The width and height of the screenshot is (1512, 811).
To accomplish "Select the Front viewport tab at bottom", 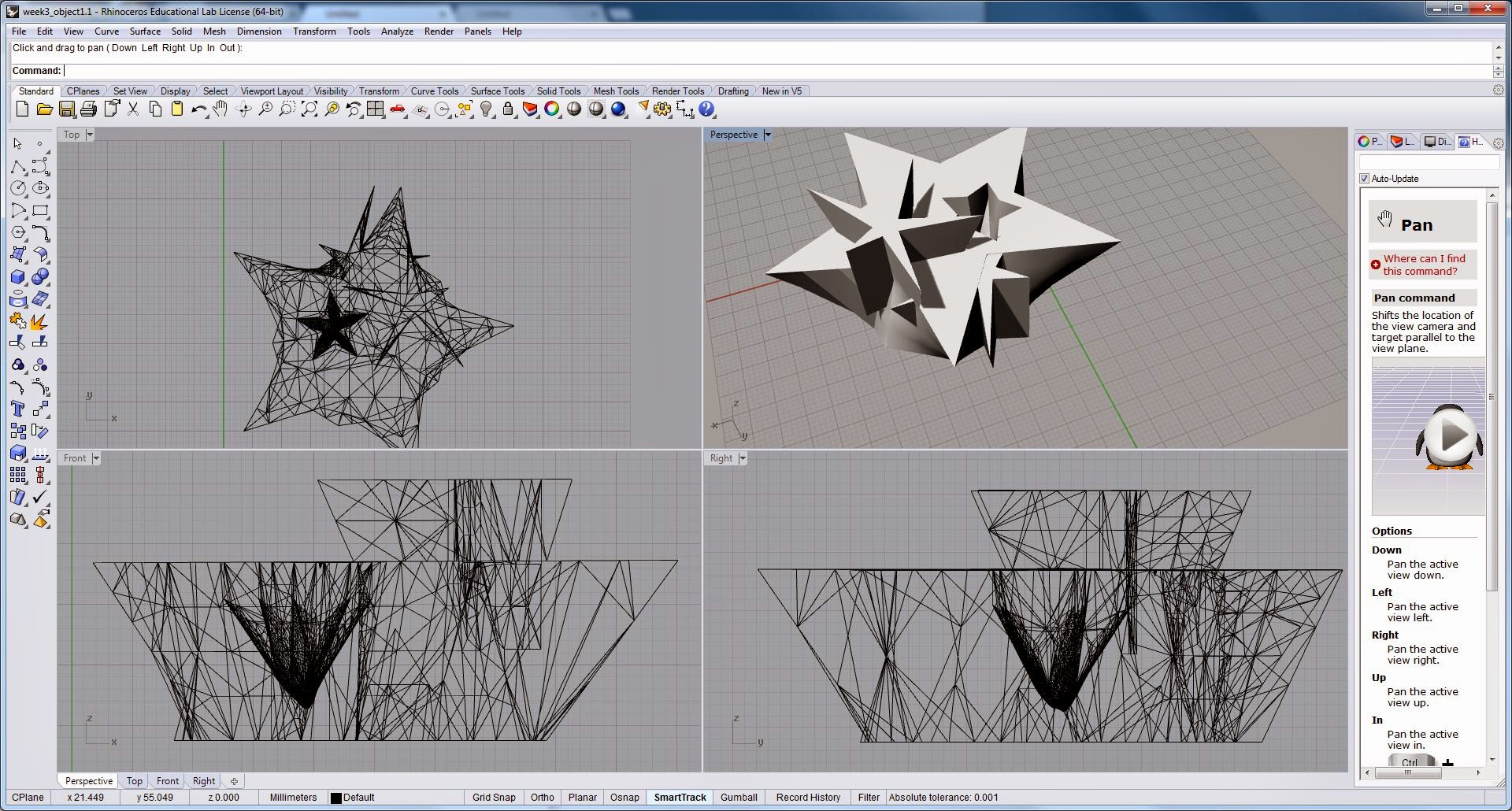I will click(168, 781).
